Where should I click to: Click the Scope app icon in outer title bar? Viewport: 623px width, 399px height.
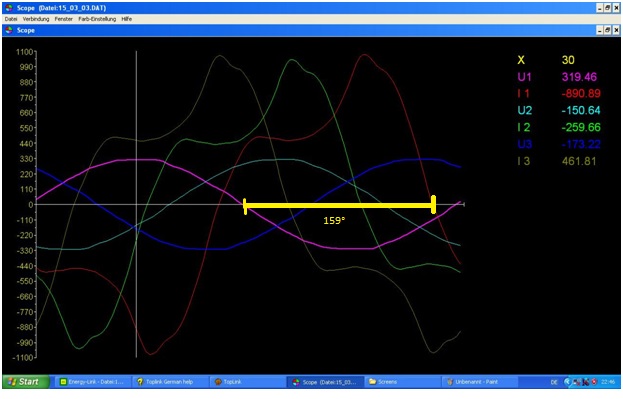[x=9, y=8]
